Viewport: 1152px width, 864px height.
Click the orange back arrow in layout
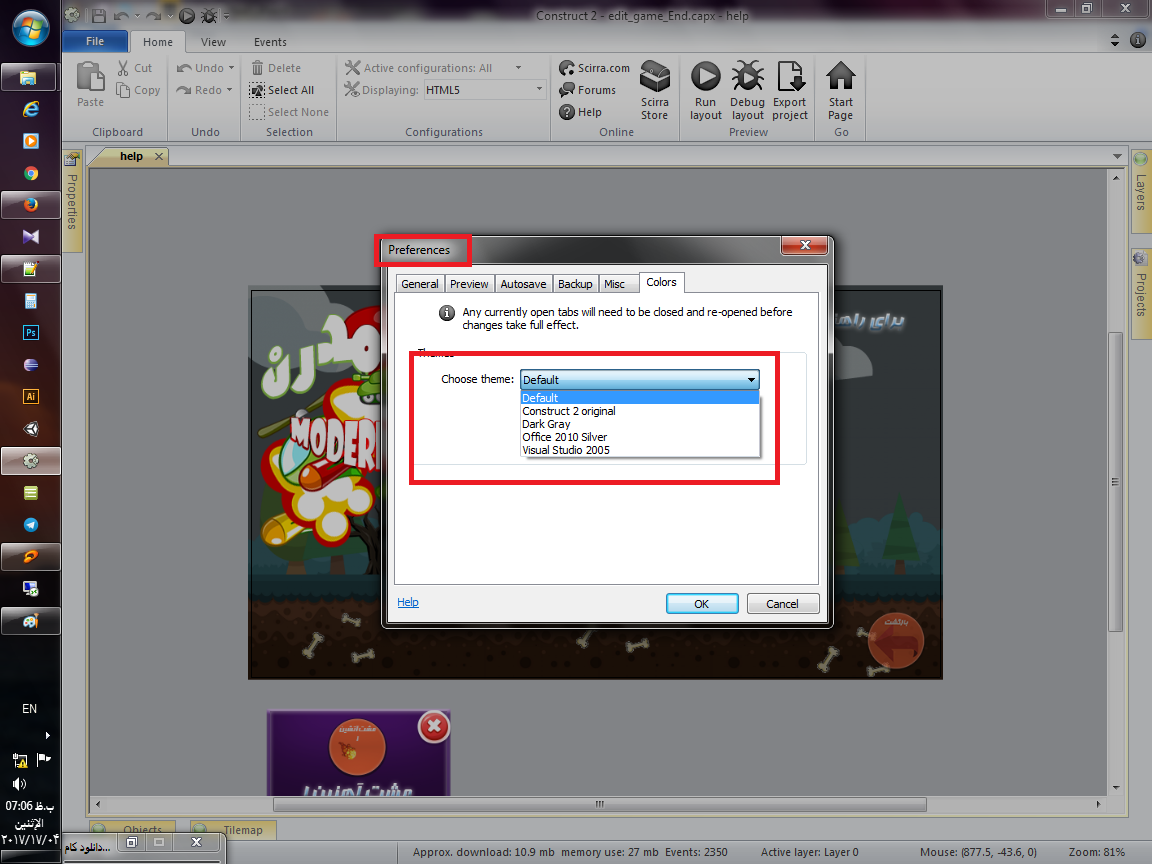[895, 640]
